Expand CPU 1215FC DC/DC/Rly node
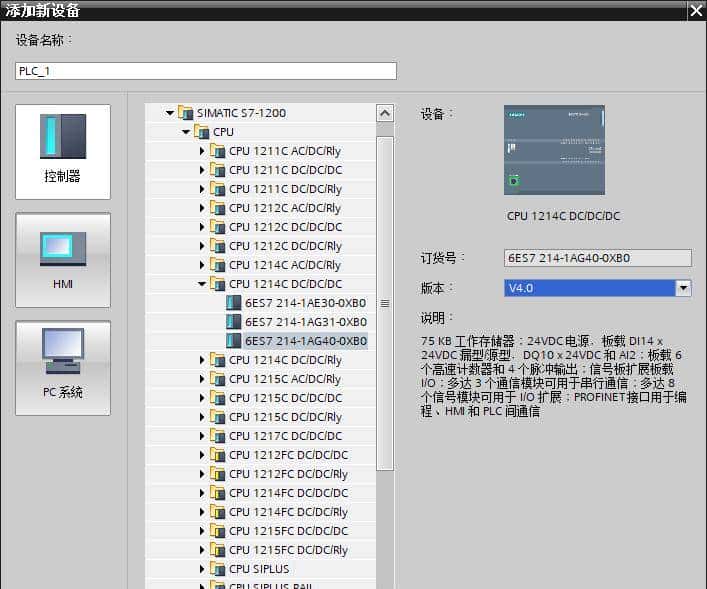The image size is (707, 589). (202, 550)
